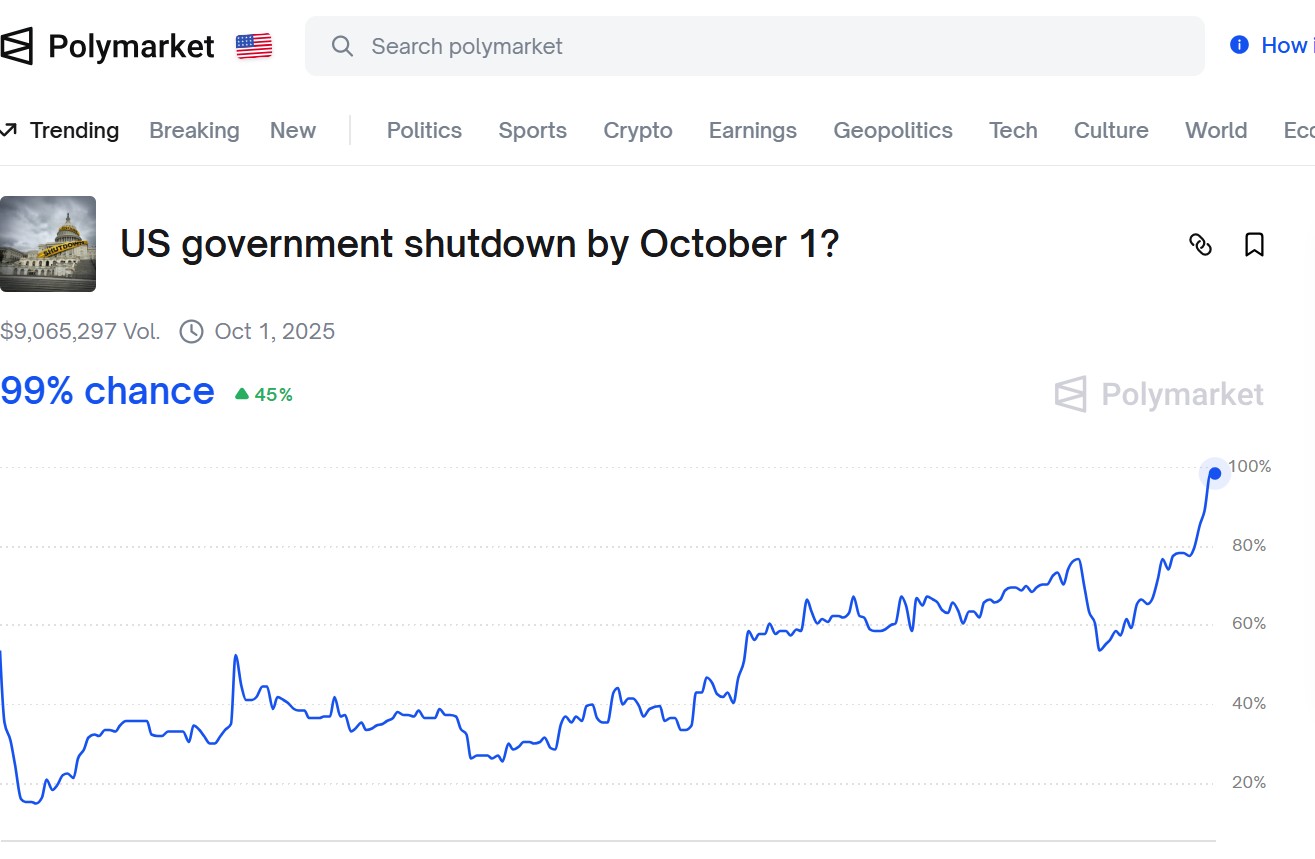Open the Tech category
The image size is (1315, 859).
1013,130
